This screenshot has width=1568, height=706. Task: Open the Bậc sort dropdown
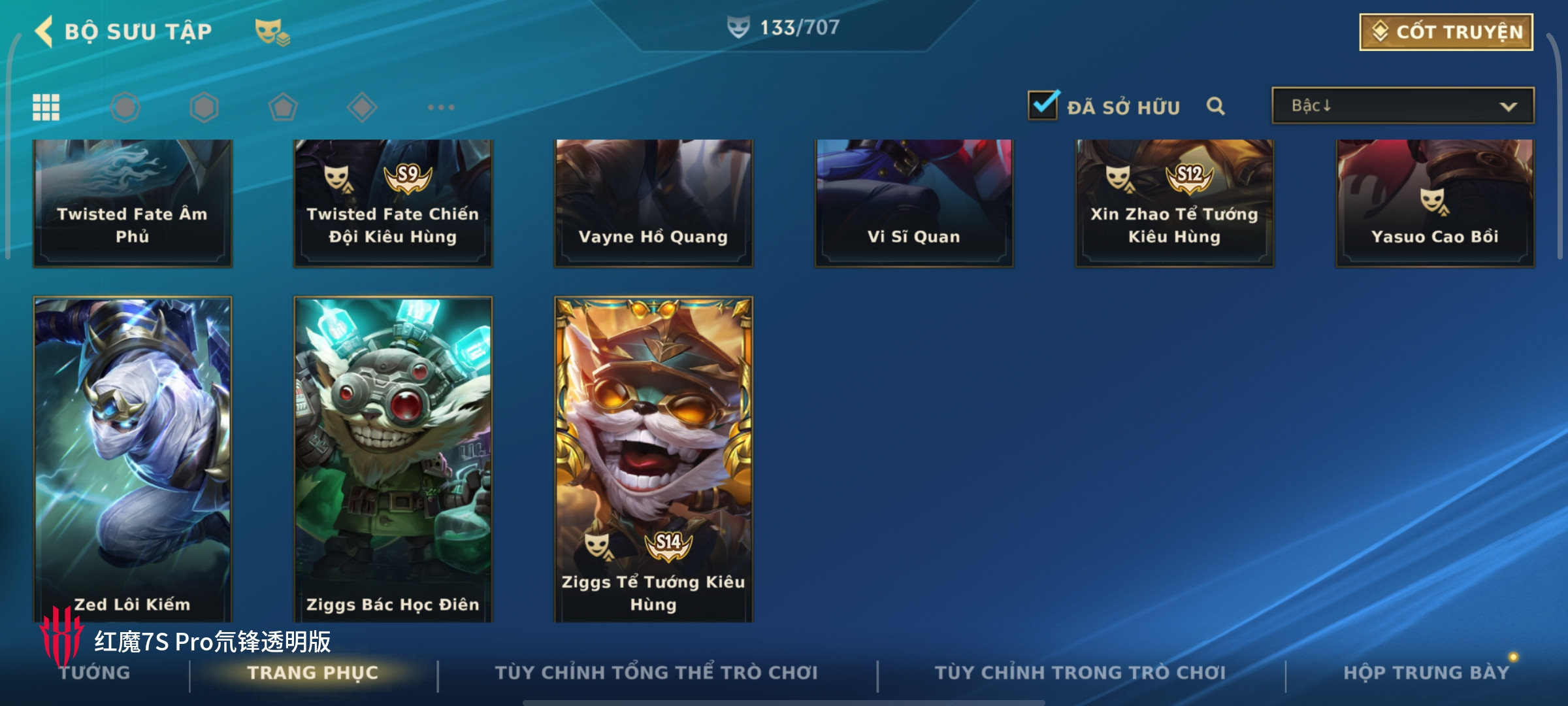pos(1403,106)
